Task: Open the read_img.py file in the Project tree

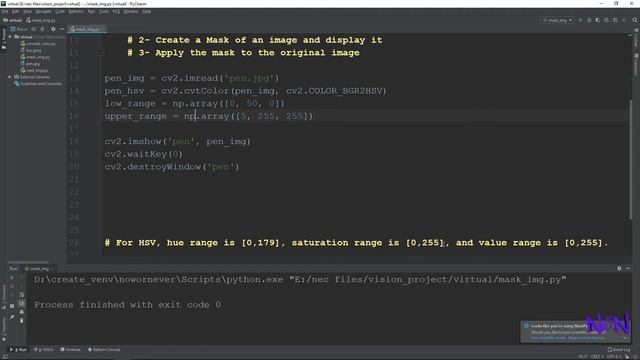Action: click(x=34, y=70)
